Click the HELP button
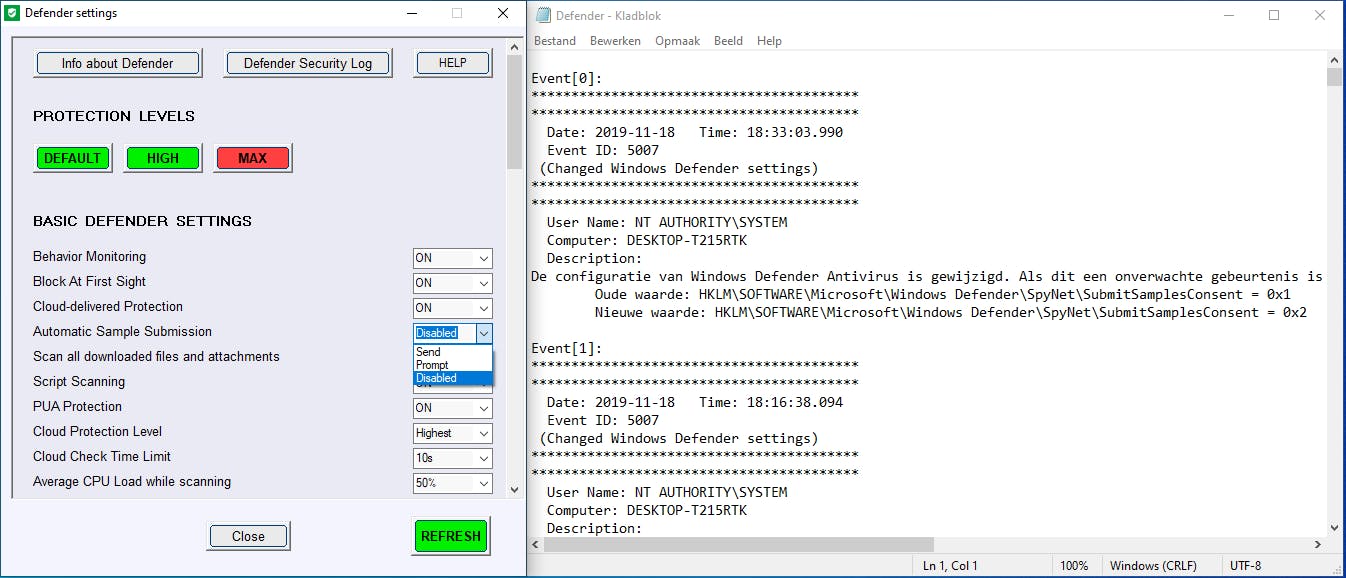 click(453, 63)
